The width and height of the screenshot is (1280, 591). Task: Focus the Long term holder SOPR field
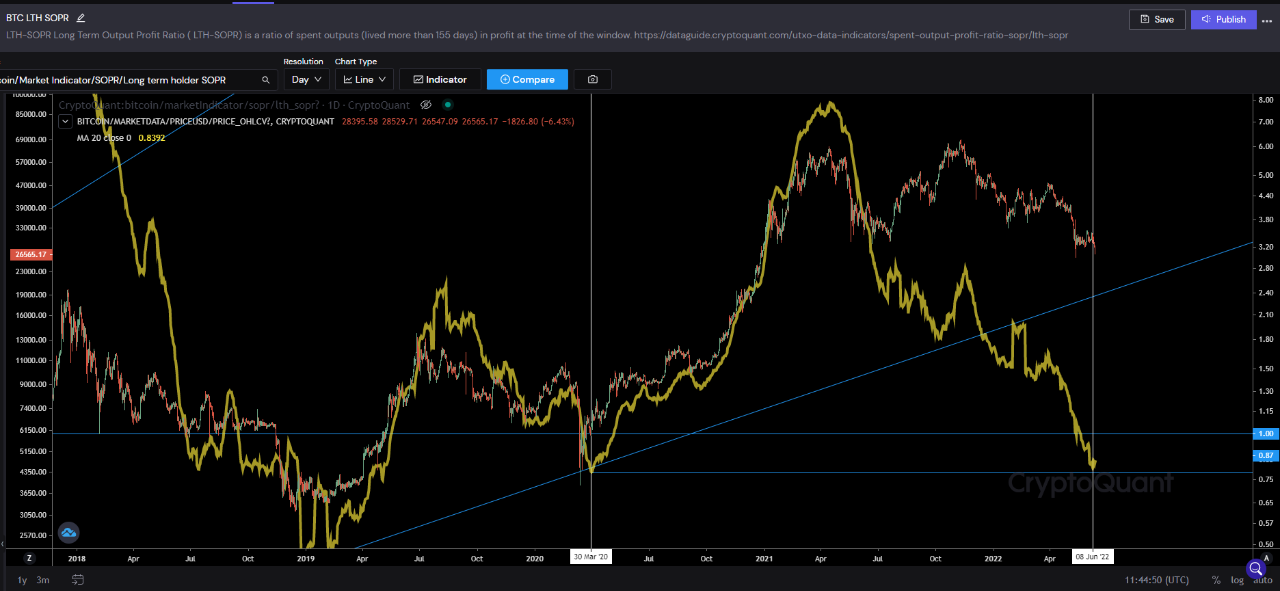pyautogui.click(x=137, y=79)
